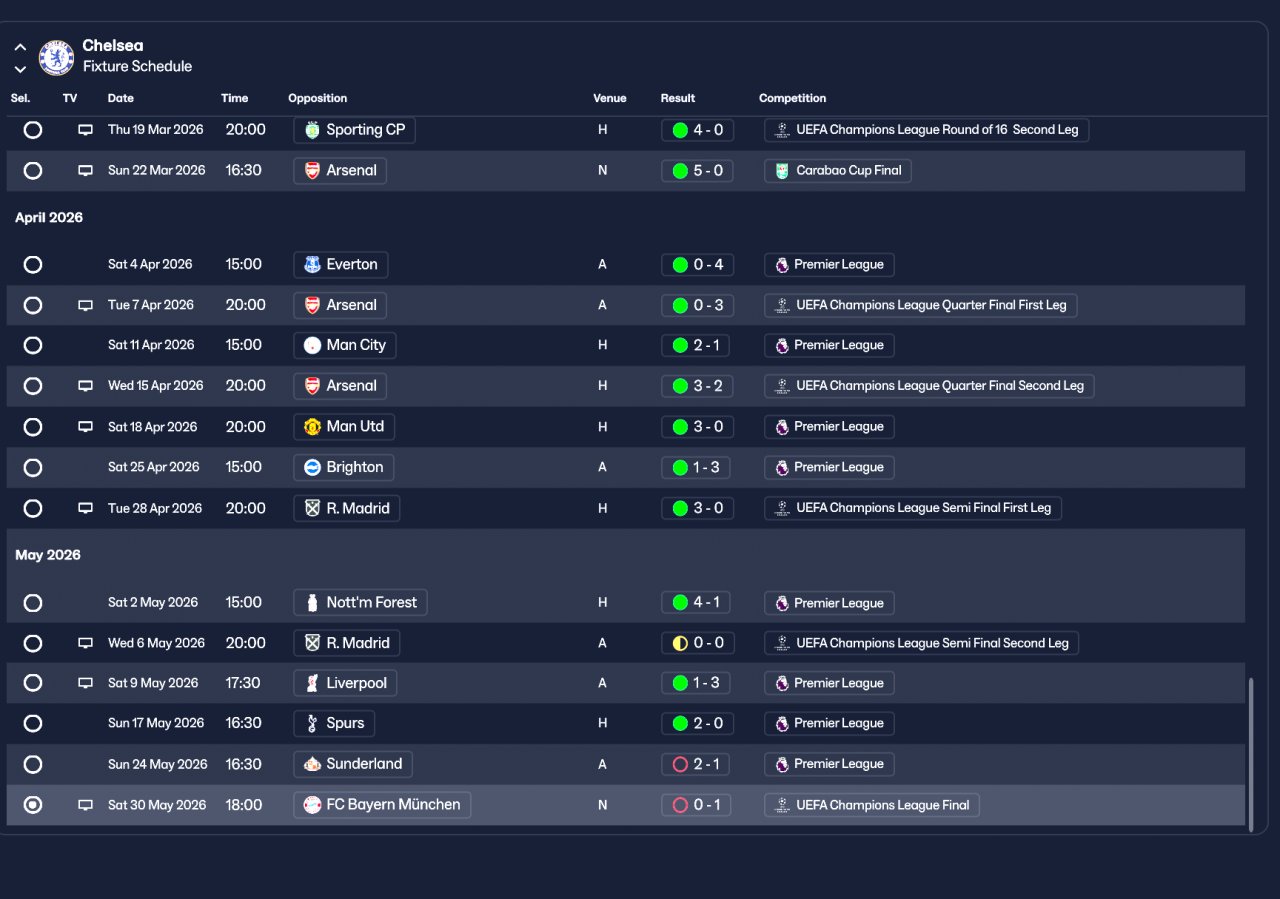Open the 0 - 0 draw result at R. Madrid
Viewport: 1280px width, 899px height.
tap(697, 643)
